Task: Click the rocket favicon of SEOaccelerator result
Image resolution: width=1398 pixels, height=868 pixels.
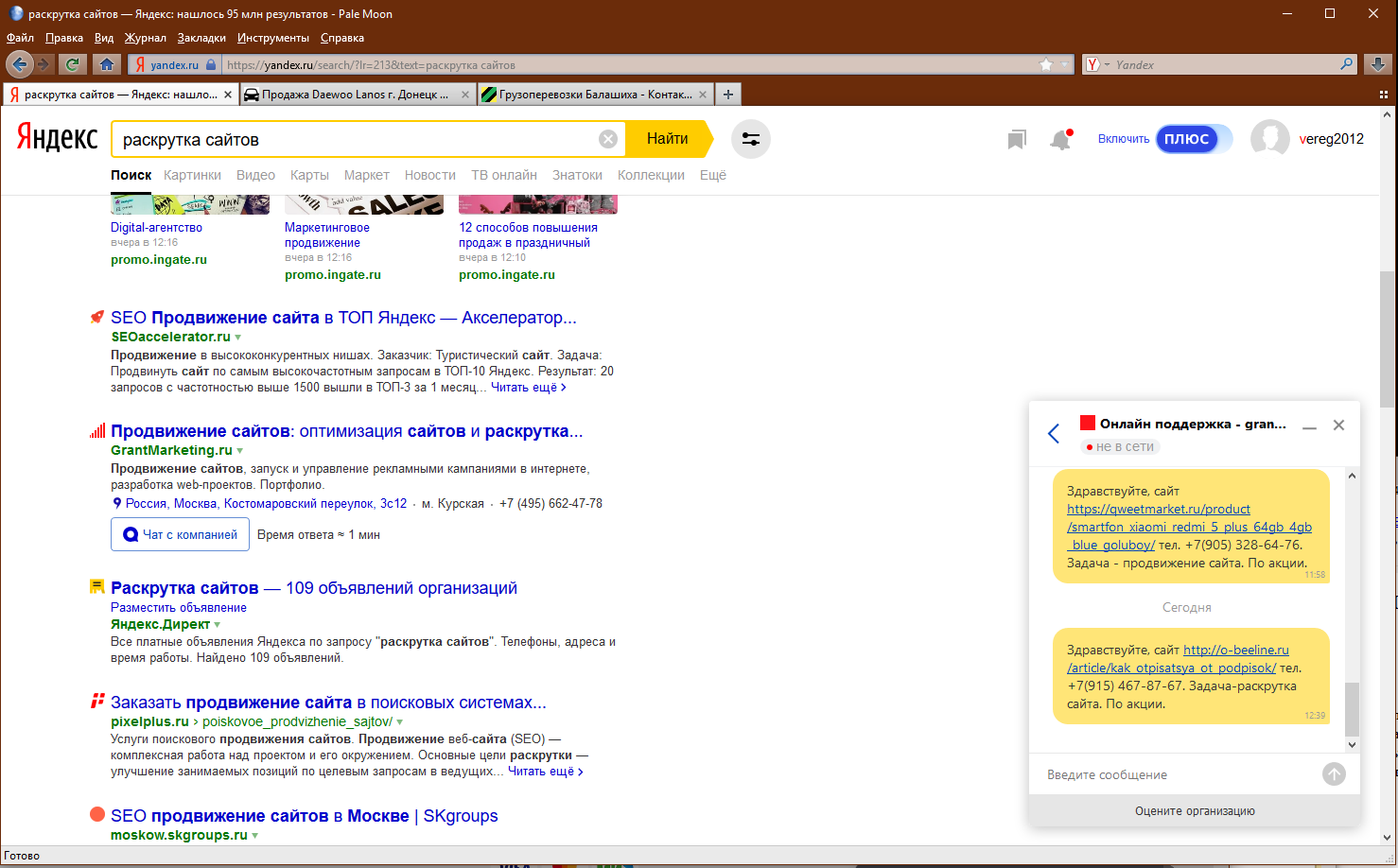Action: pyautogui.click(x=96, y=318)
